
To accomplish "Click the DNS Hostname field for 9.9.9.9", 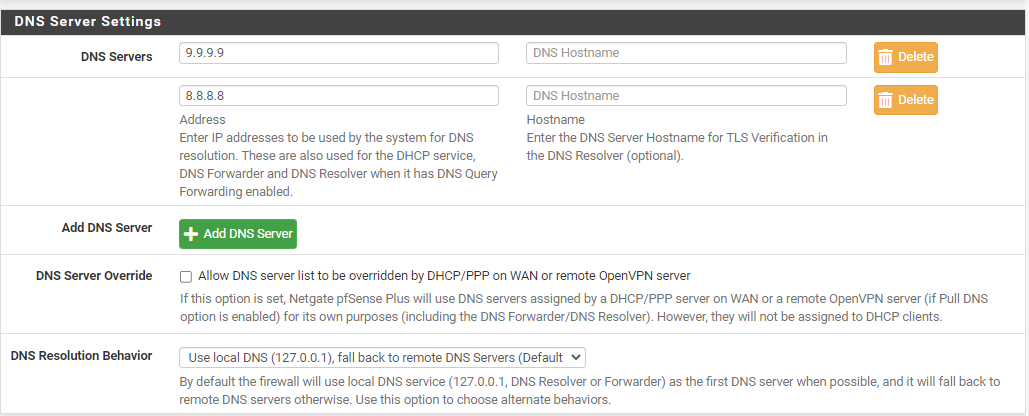I will pos(686,53).
